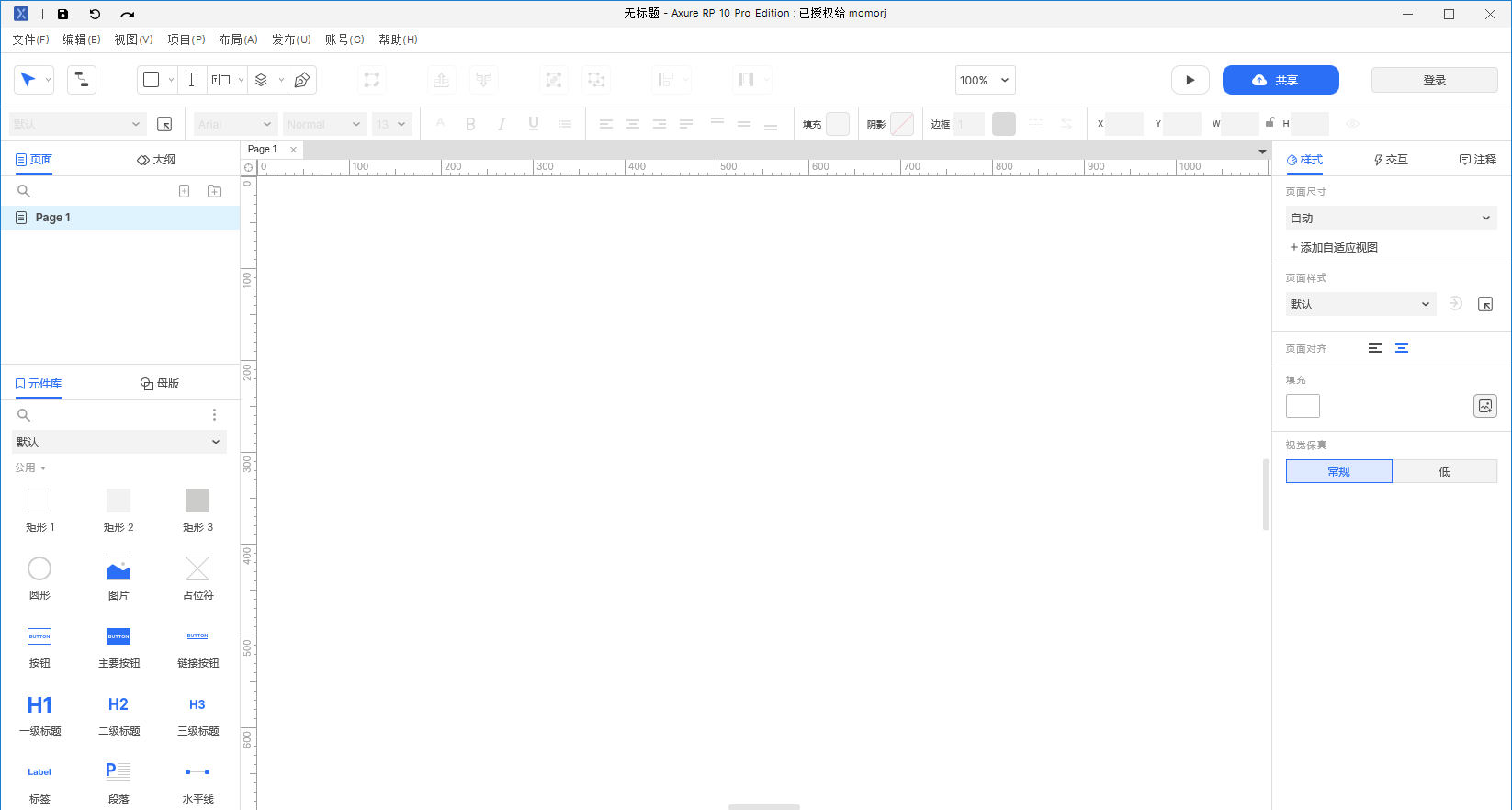
Task: Expand the 页面尺寸 自动 dropdown
Action: 1391,218
